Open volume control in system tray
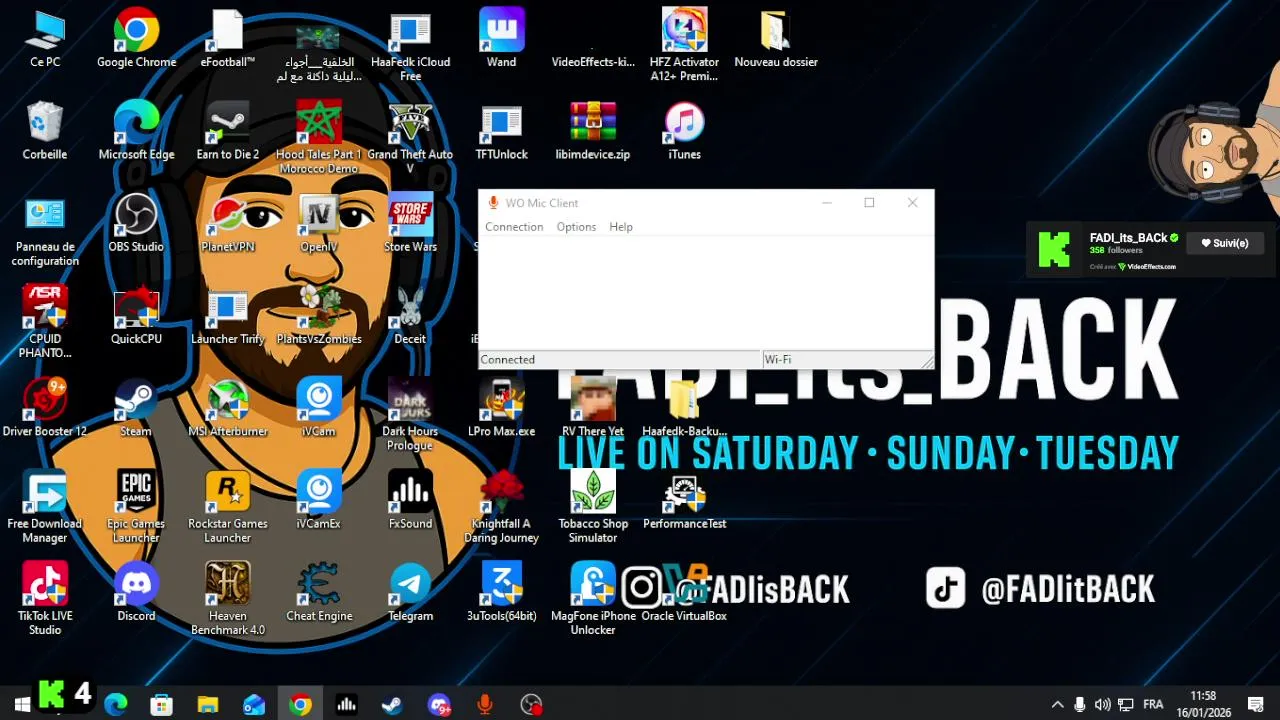The height and width of the screenshot is (720, 1280). click(1102, 705)
